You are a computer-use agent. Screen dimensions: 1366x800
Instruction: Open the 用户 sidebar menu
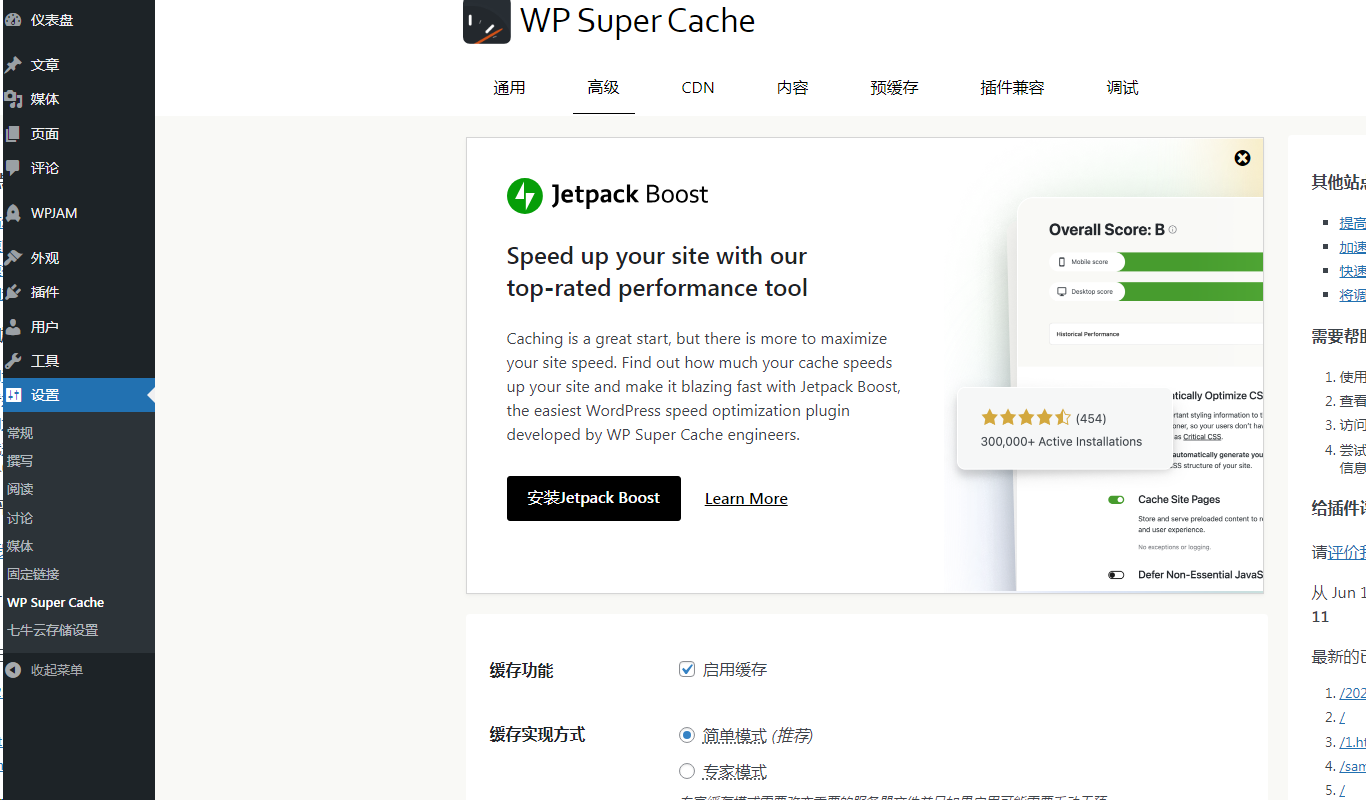[79, 327]
